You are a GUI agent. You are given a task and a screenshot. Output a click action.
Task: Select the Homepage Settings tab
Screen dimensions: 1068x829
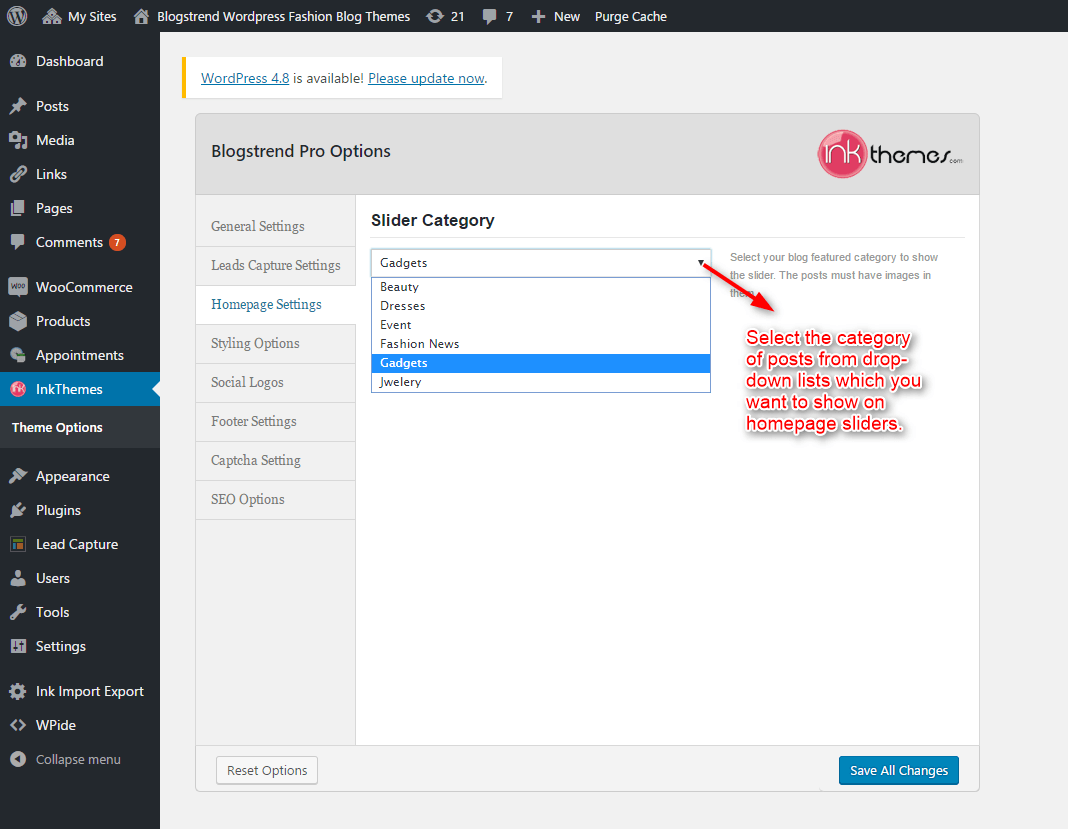click(276, 304)
